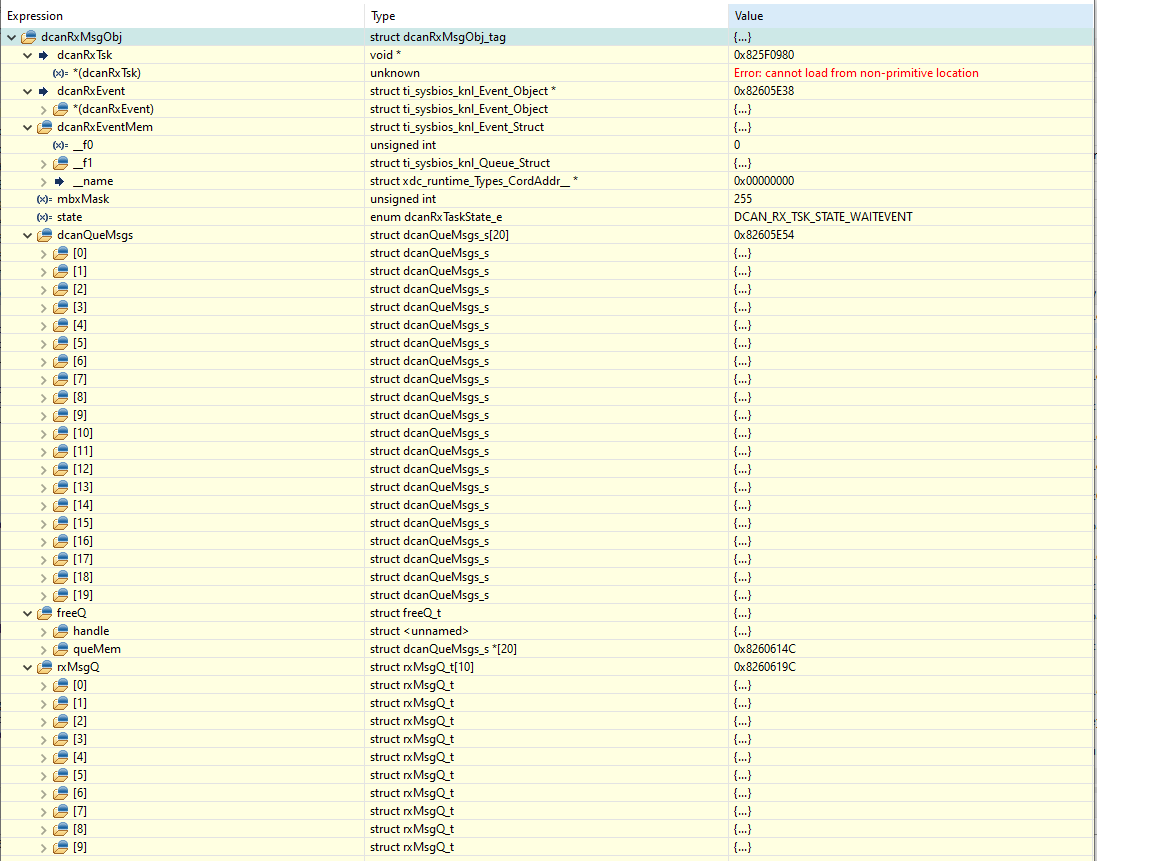Click icon of dcanQueMsgs element [19]
Viewport: 1152px width, 861px height.
point(60,595)
